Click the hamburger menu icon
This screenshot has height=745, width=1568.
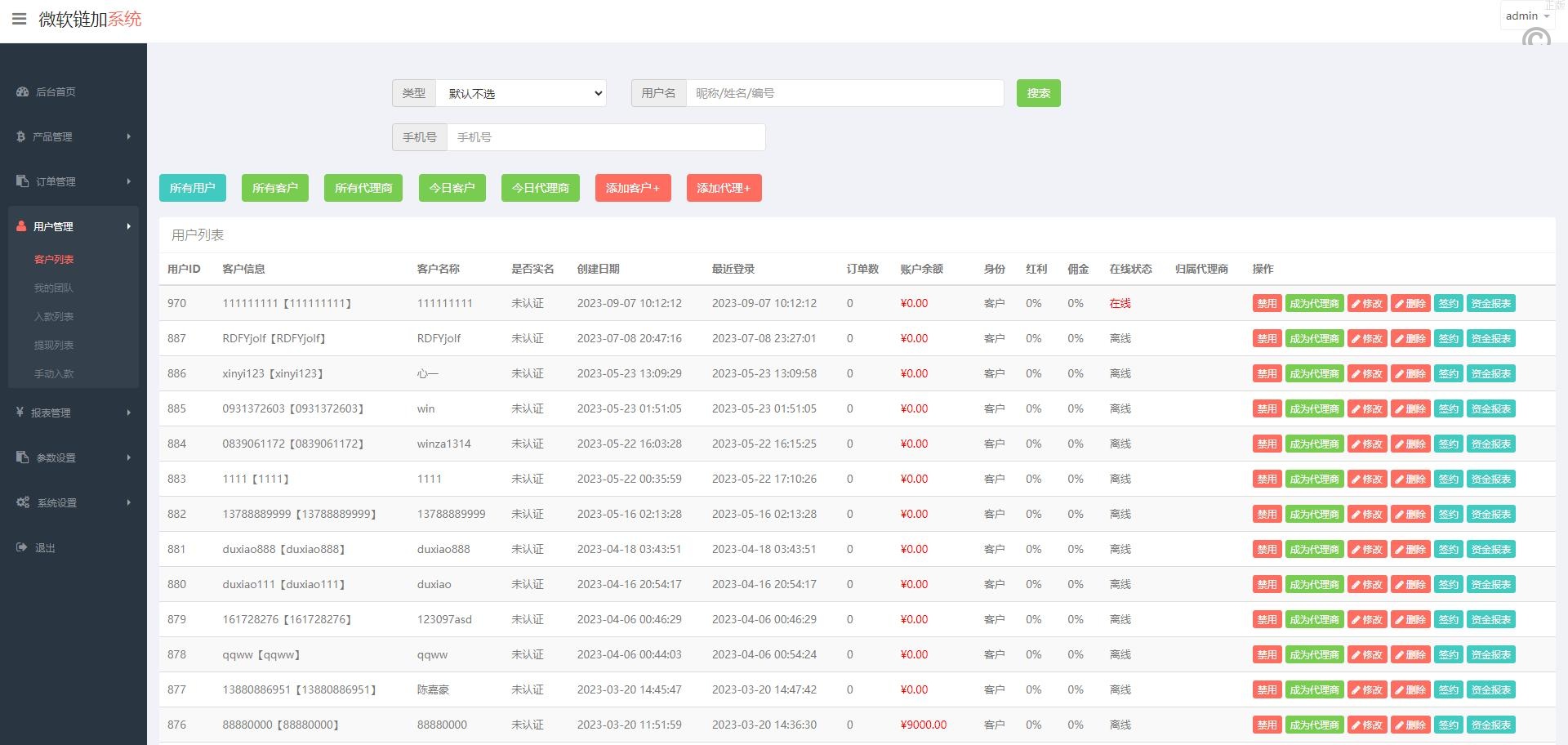click(19, 19)
